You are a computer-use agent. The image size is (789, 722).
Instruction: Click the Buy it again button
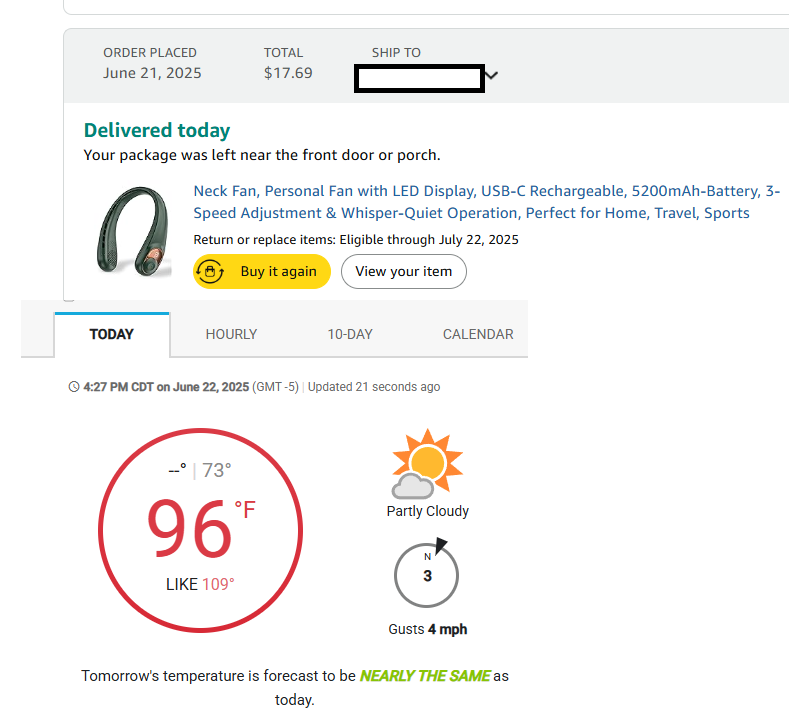click(x=262, y=272)
